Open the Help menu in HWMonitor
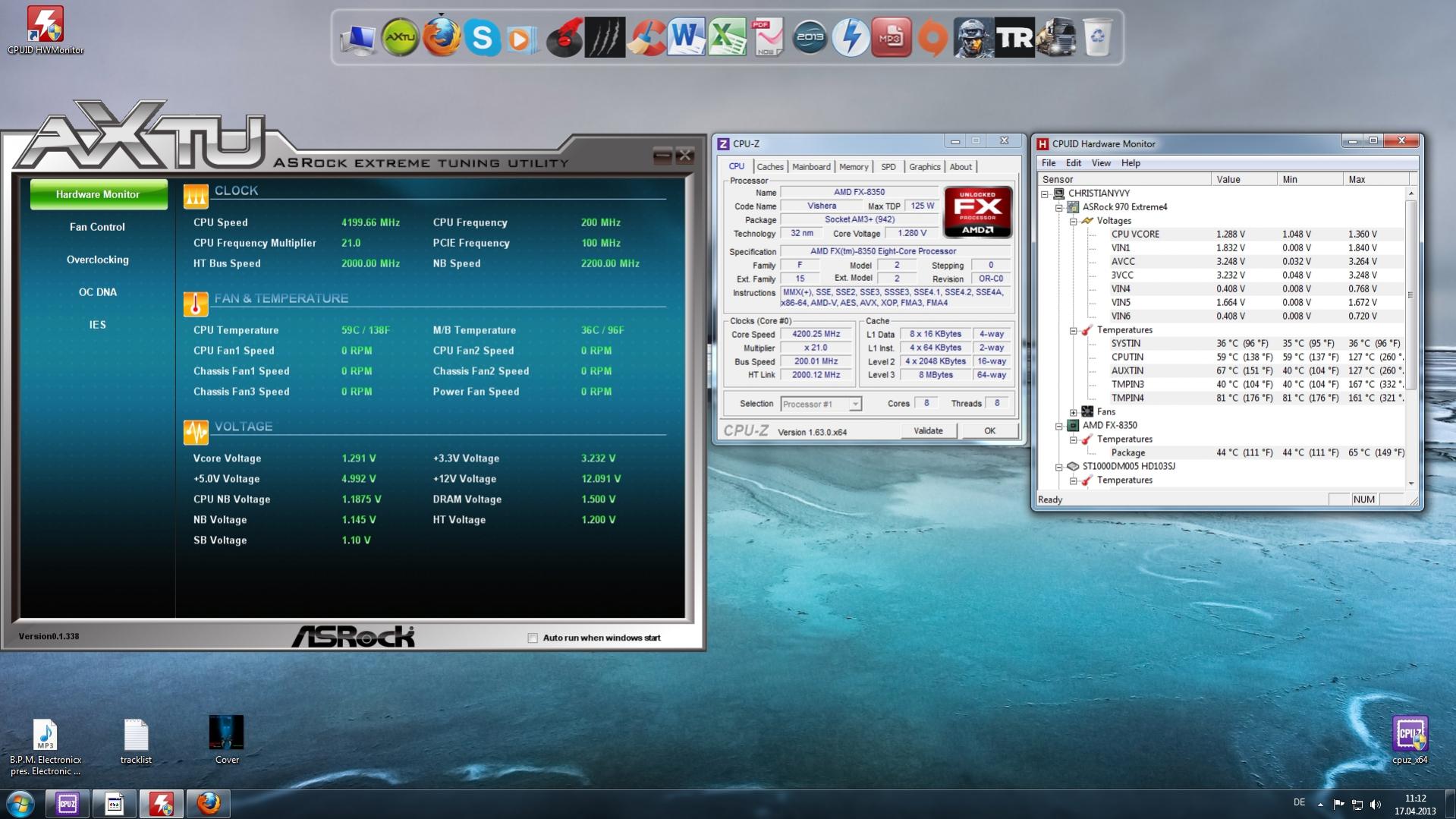The width and height of the screenshot is (1456, 819). 1131,163
